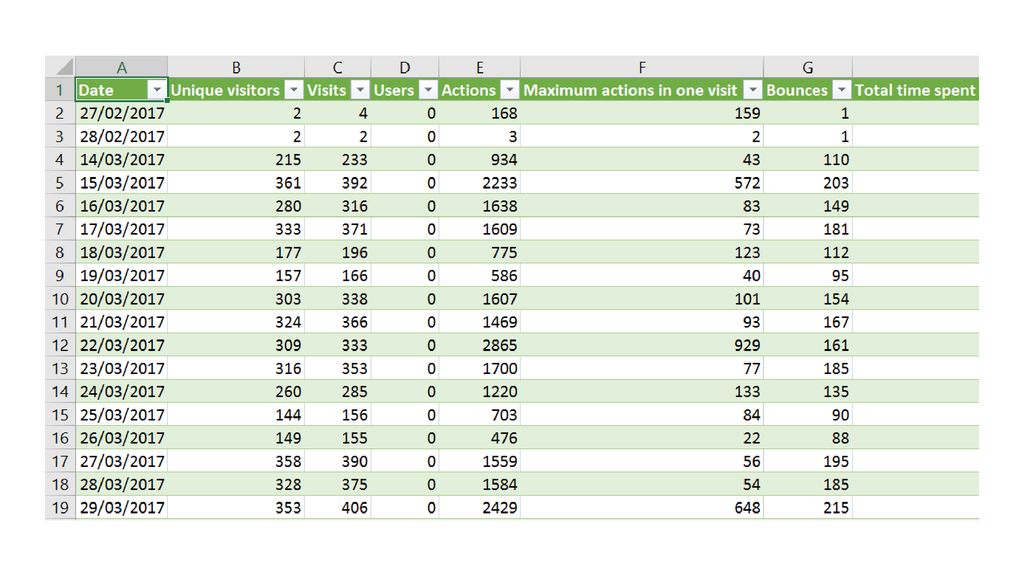Click the Date header cell
This screenshot has width=1024, height=576.
click(x=121, y=89)
